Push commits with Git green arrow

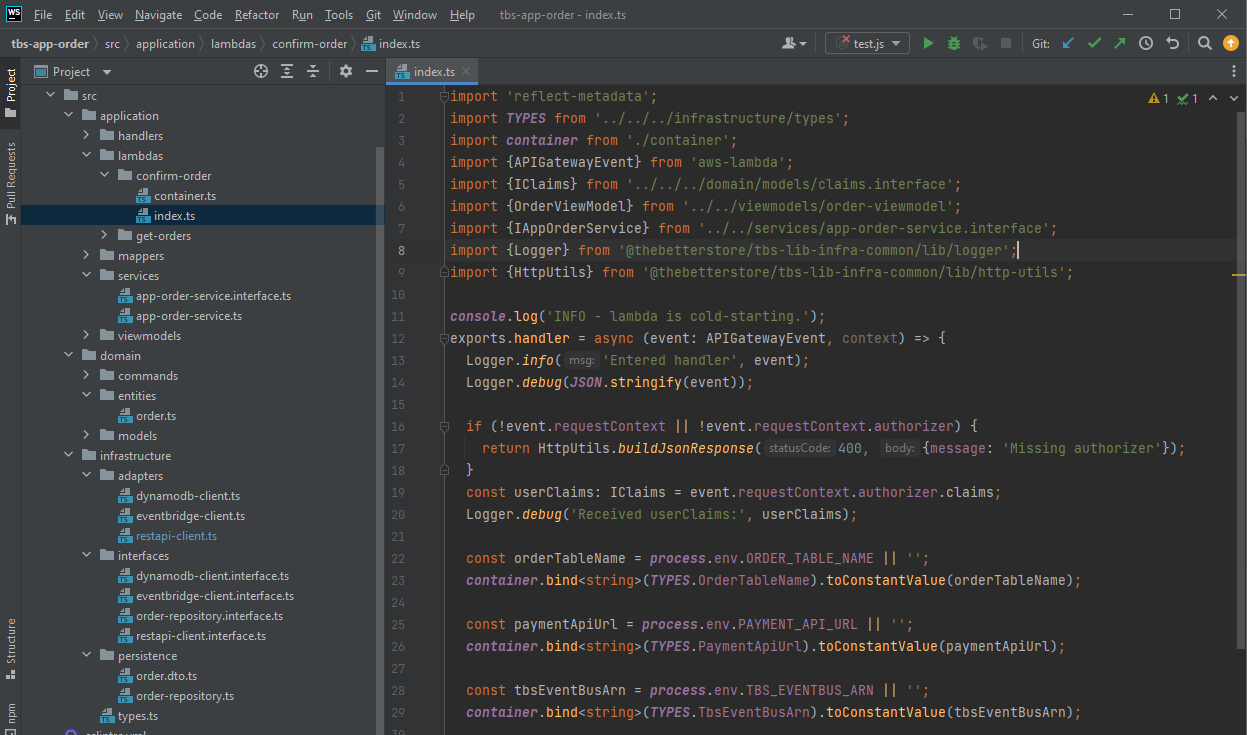coord(1119,43)
